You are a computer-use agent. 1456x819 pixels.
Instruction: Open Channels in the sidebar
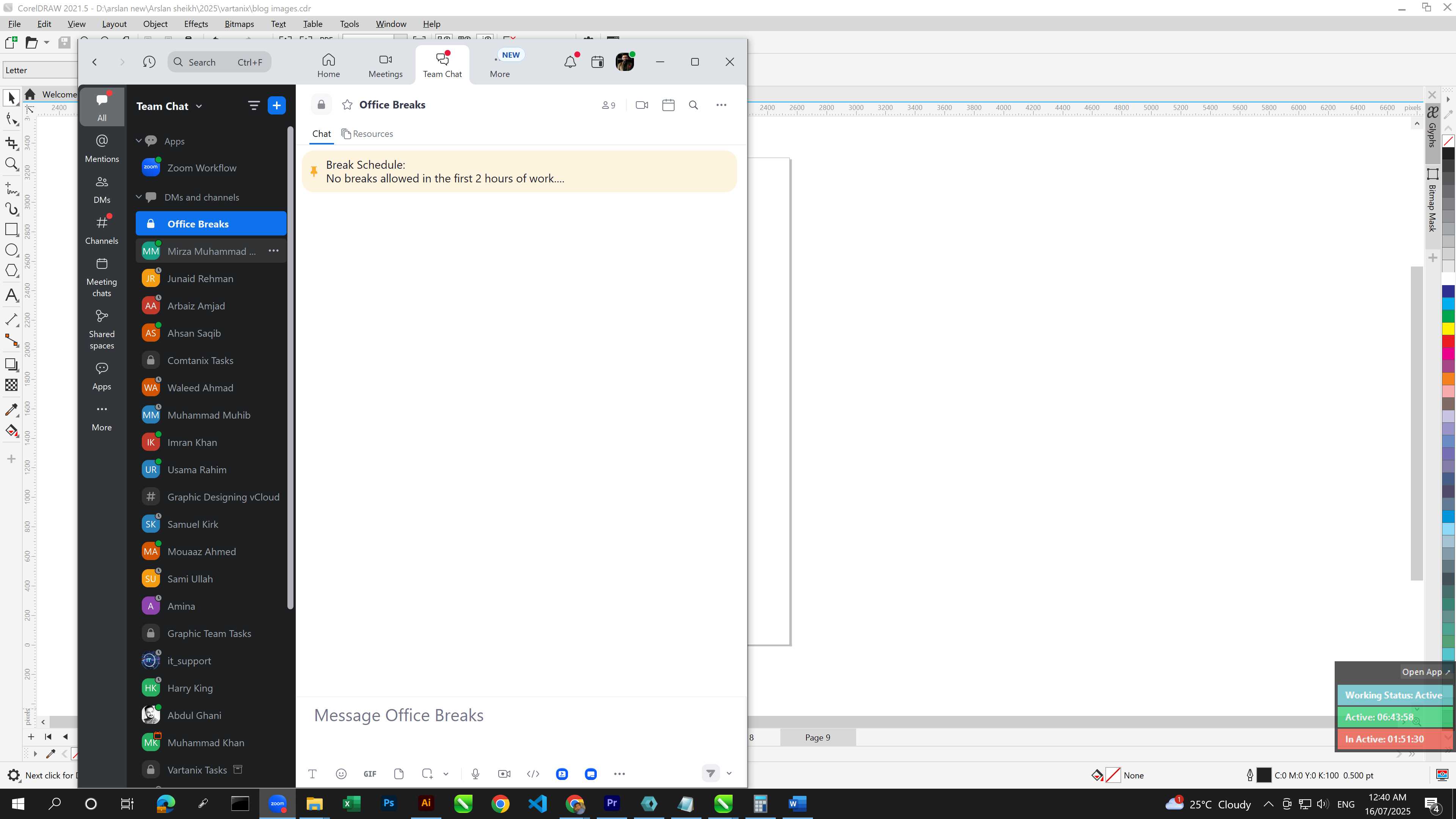coord(102,230)
